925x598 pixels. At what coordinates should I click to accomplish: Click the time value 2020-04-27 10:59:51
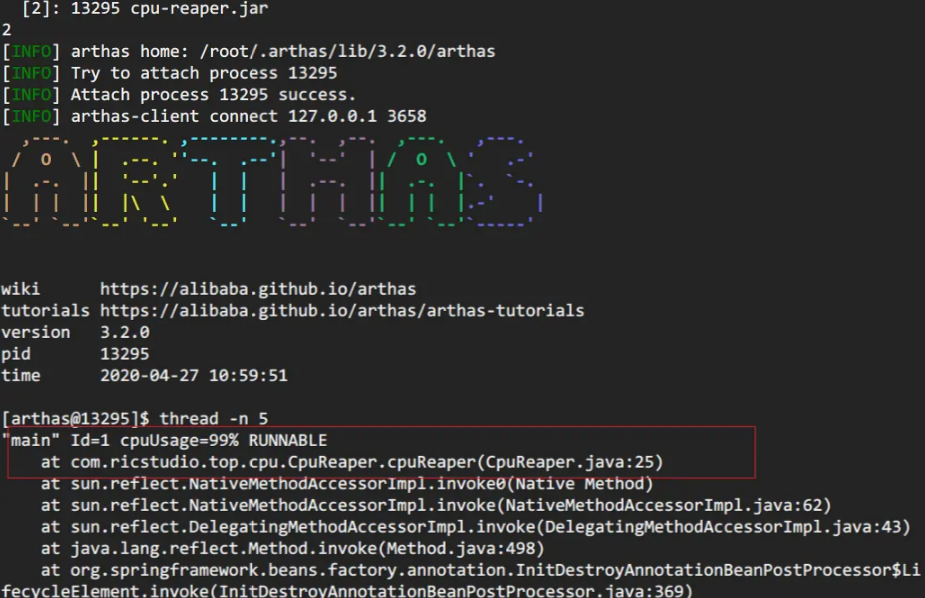[193, 376]
